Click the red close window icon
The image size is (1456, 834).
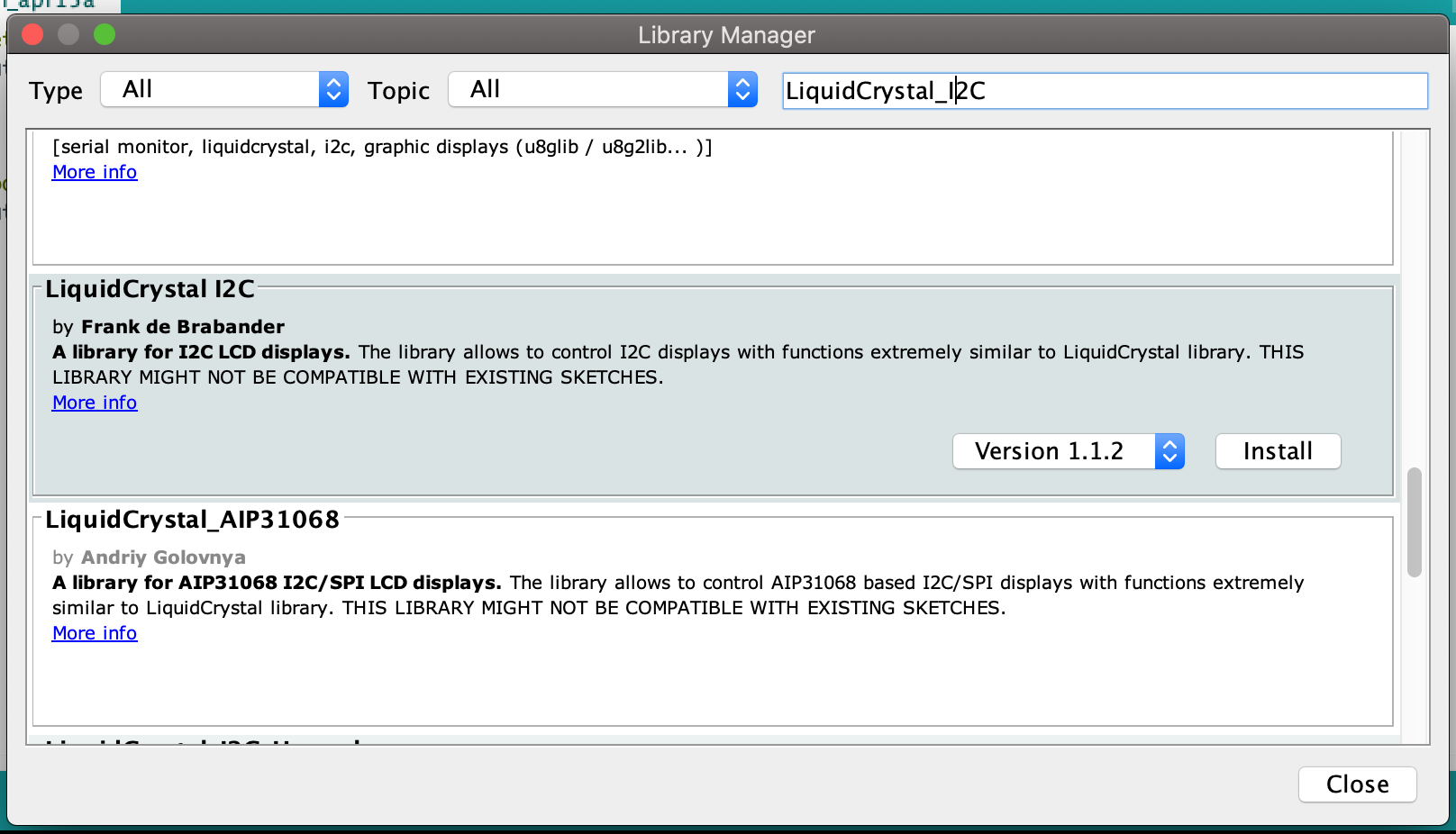(33, 35)
